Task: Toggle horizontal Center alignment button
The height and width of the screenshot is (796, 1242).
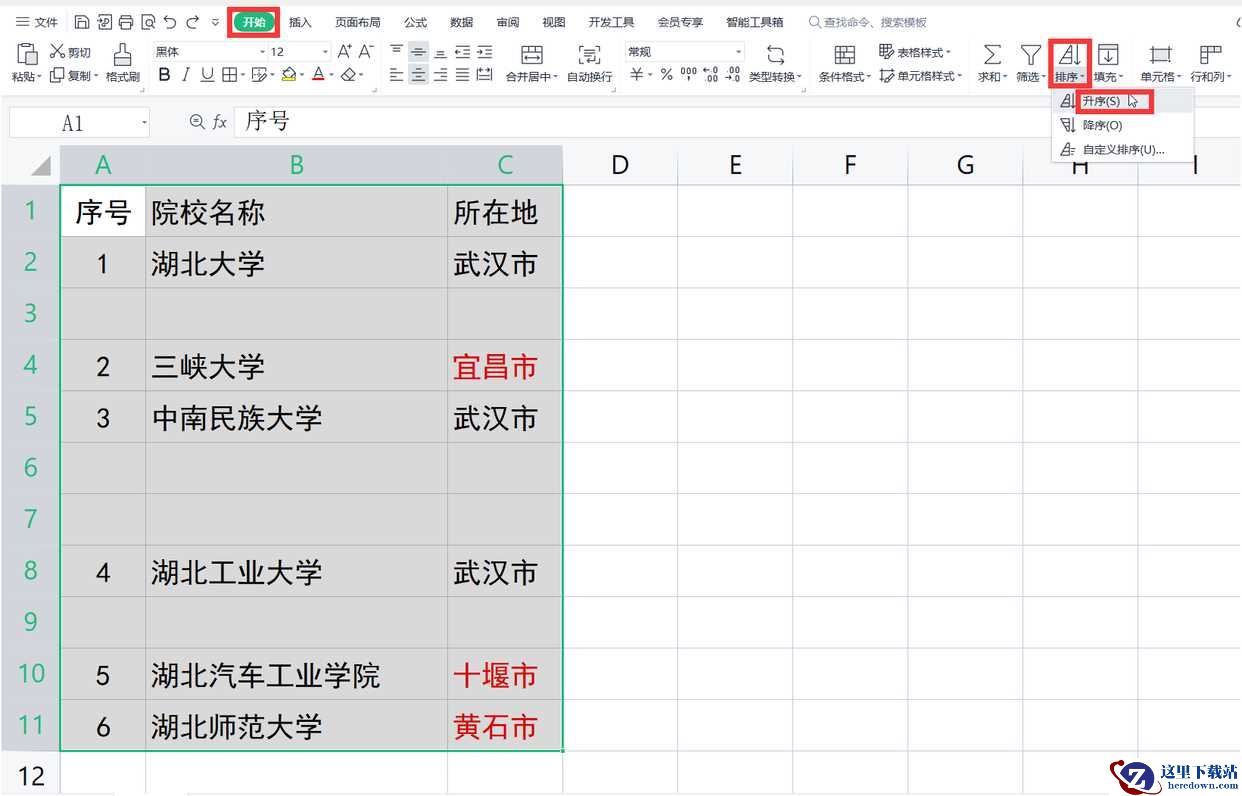Action: click(419, 75)
